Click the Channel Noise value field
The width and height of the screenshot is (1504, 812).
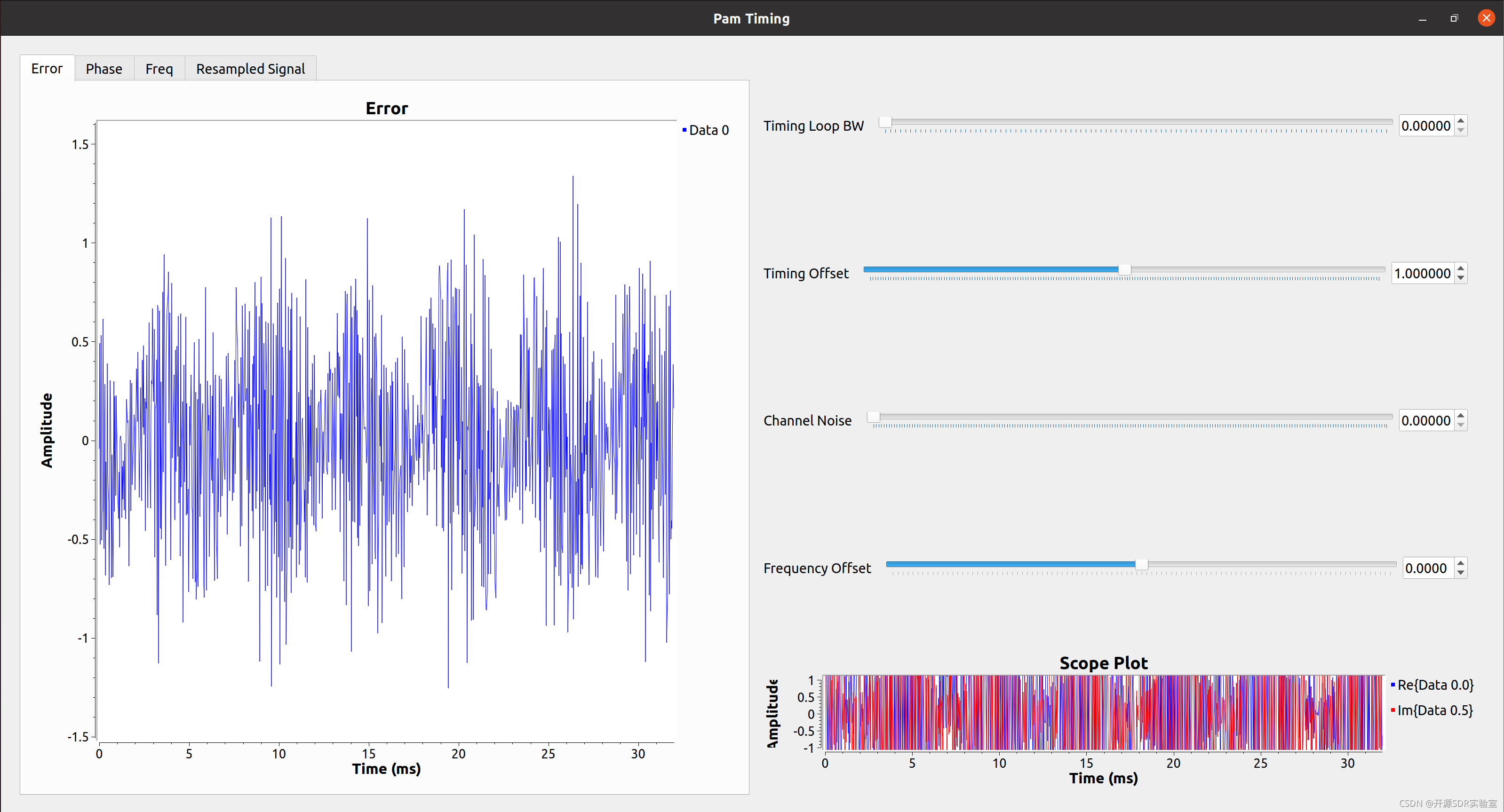[x=1426, y=421]
